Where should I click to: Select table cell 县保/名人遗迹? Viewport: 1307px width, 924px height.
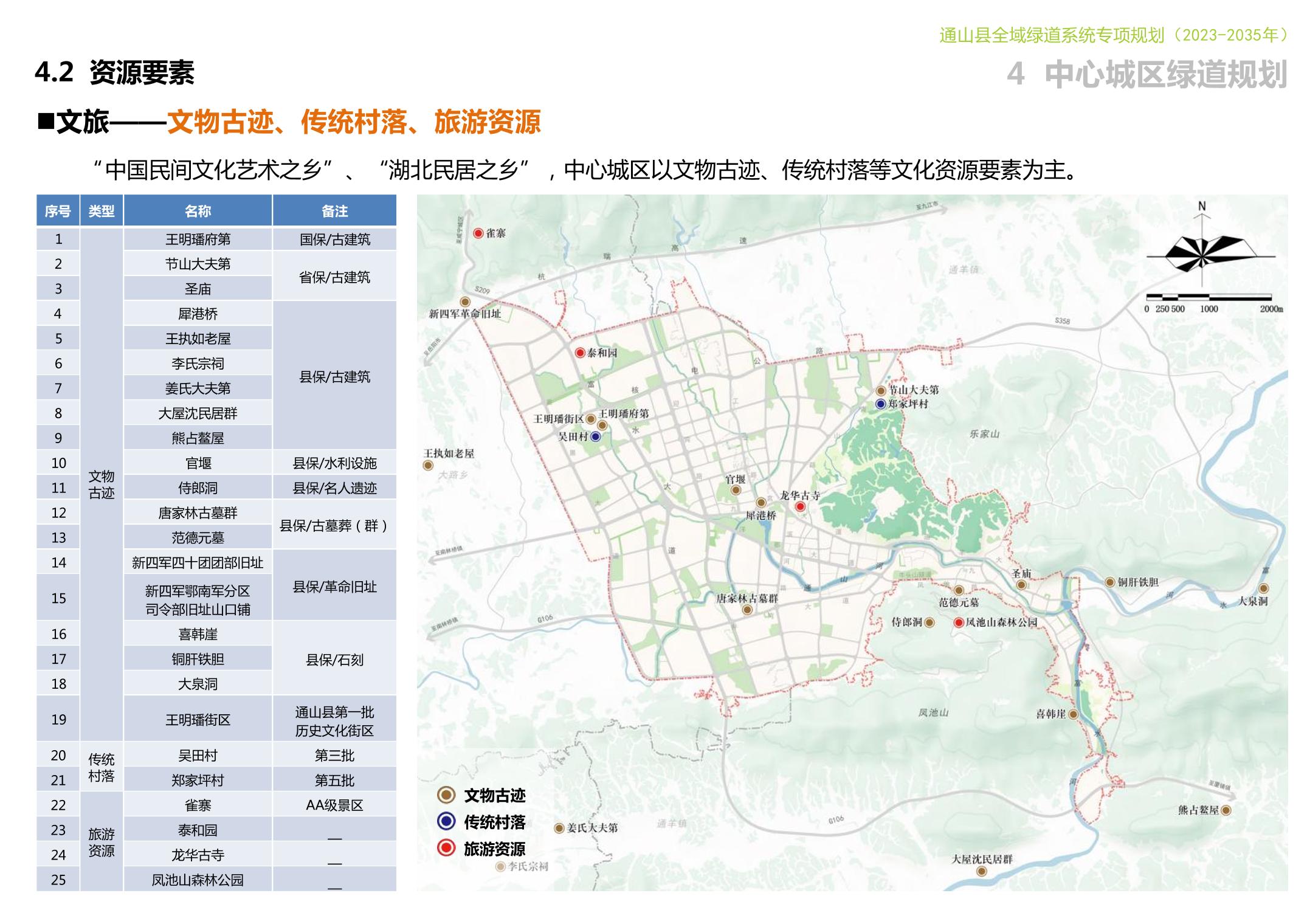(x=334, y=488)
